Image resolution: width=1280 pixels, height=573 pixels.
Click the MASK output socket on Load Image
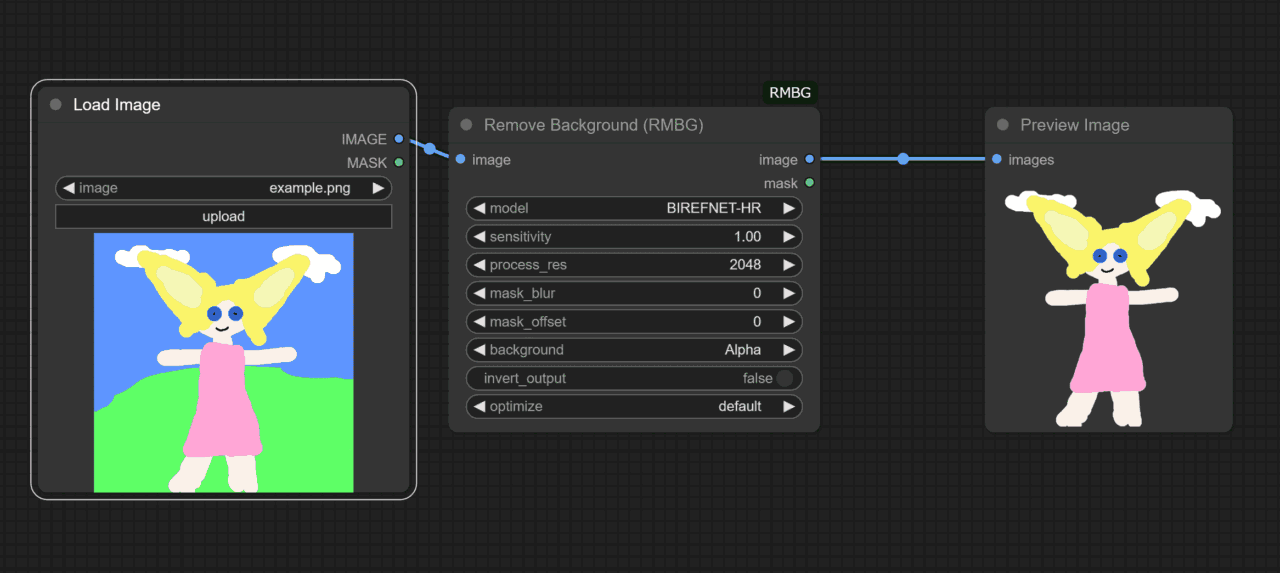[399, 162]
